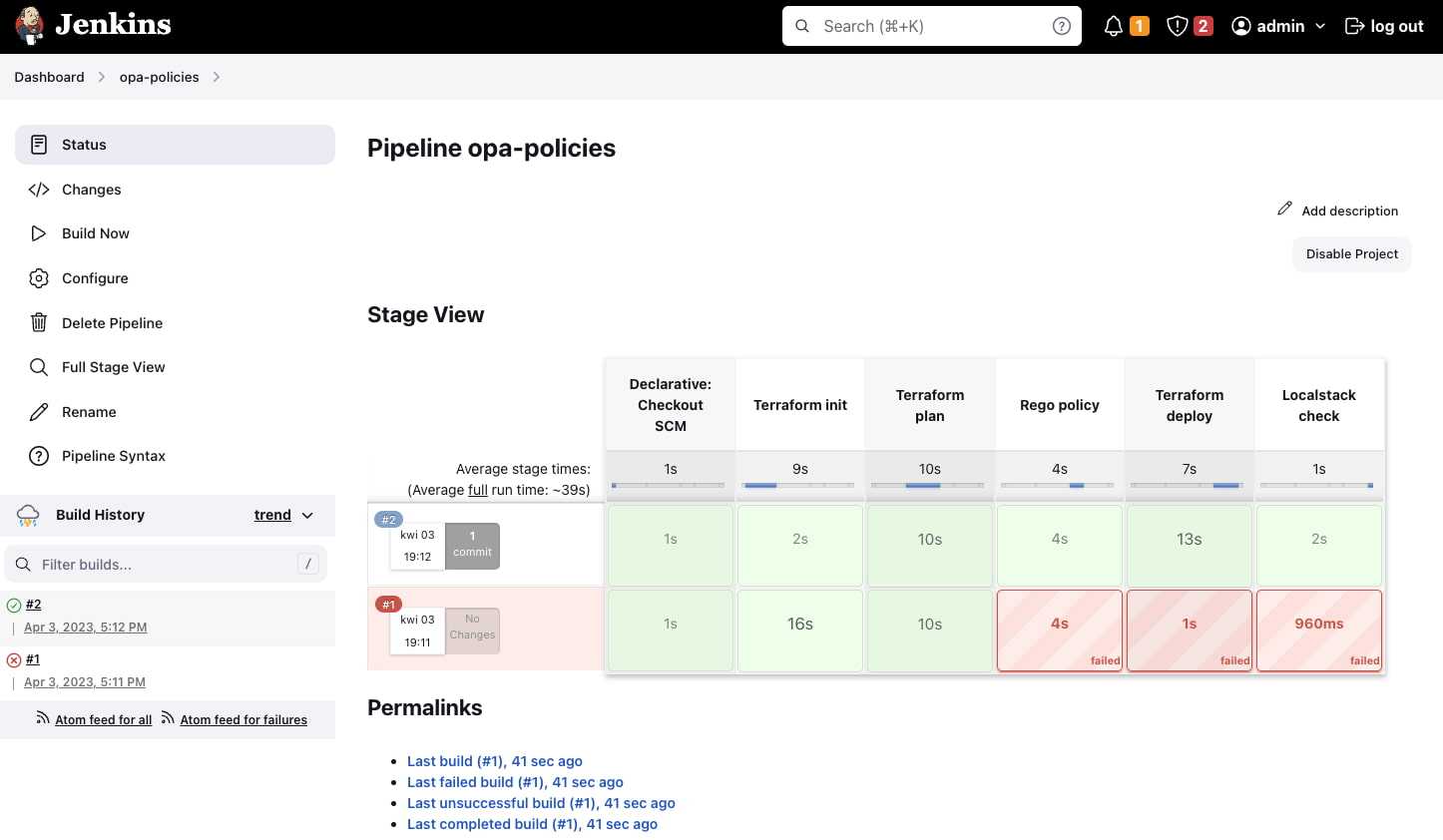Screen dimensions: 1443x840
Task: Go to Dashboard via breadcrumb
Action: (49, 77)
